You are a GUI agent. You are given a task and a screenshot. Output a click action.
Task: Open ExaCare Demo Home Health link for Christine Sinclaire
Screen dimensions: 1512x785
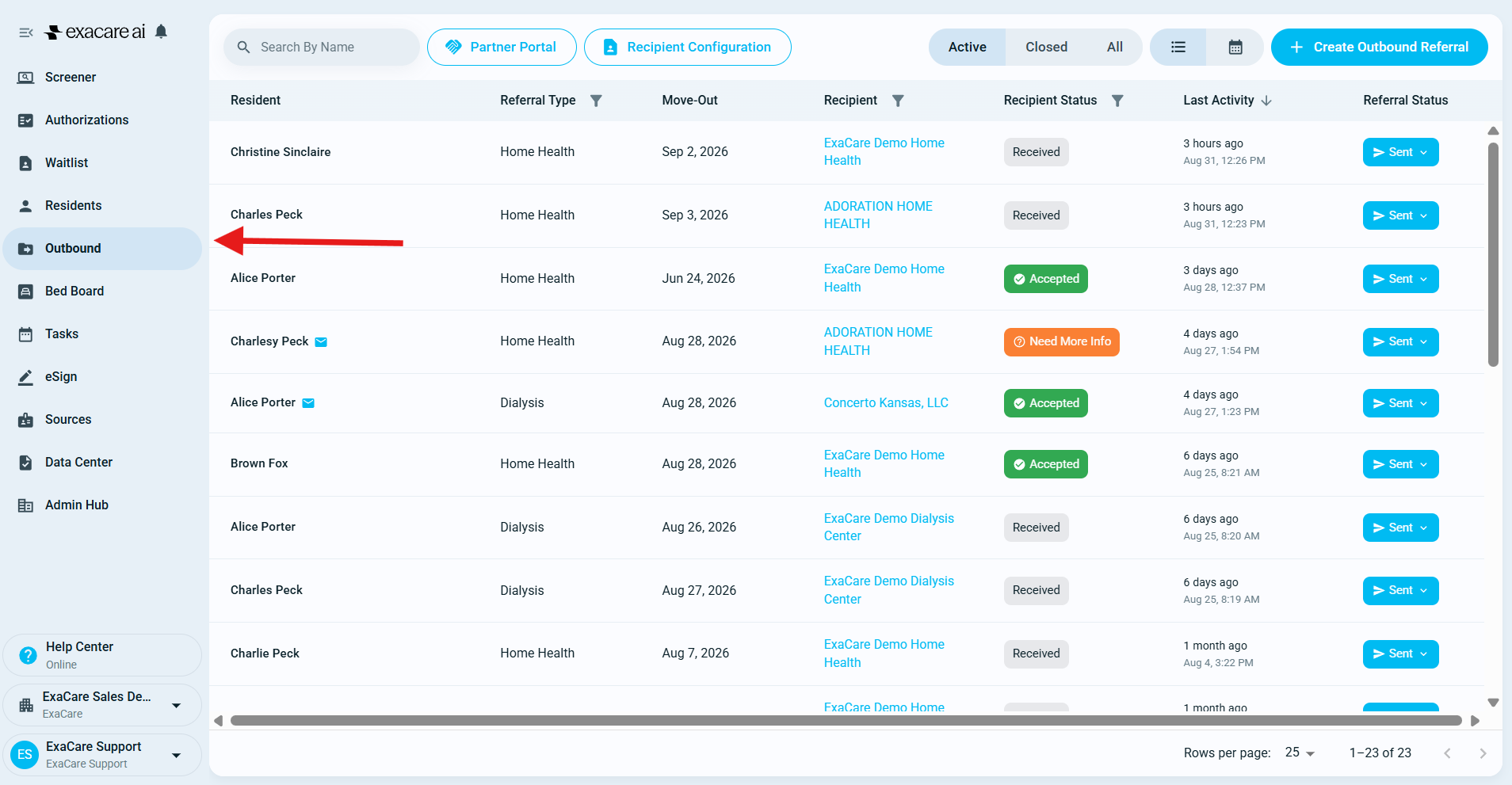tap(884, 152)
